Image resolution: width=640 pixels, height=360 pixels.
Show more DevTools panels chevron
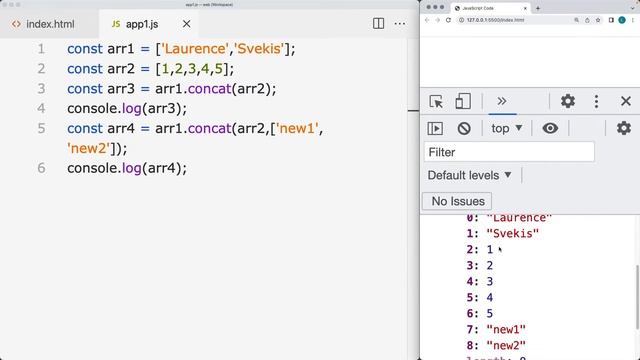502,101
